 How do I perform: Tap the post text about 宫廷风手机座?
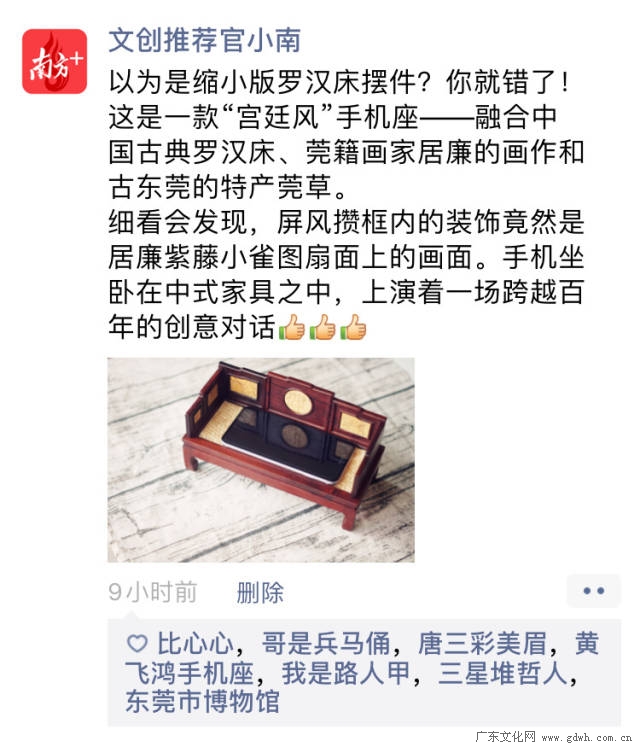pyautogui.click(x=346, y=204)
